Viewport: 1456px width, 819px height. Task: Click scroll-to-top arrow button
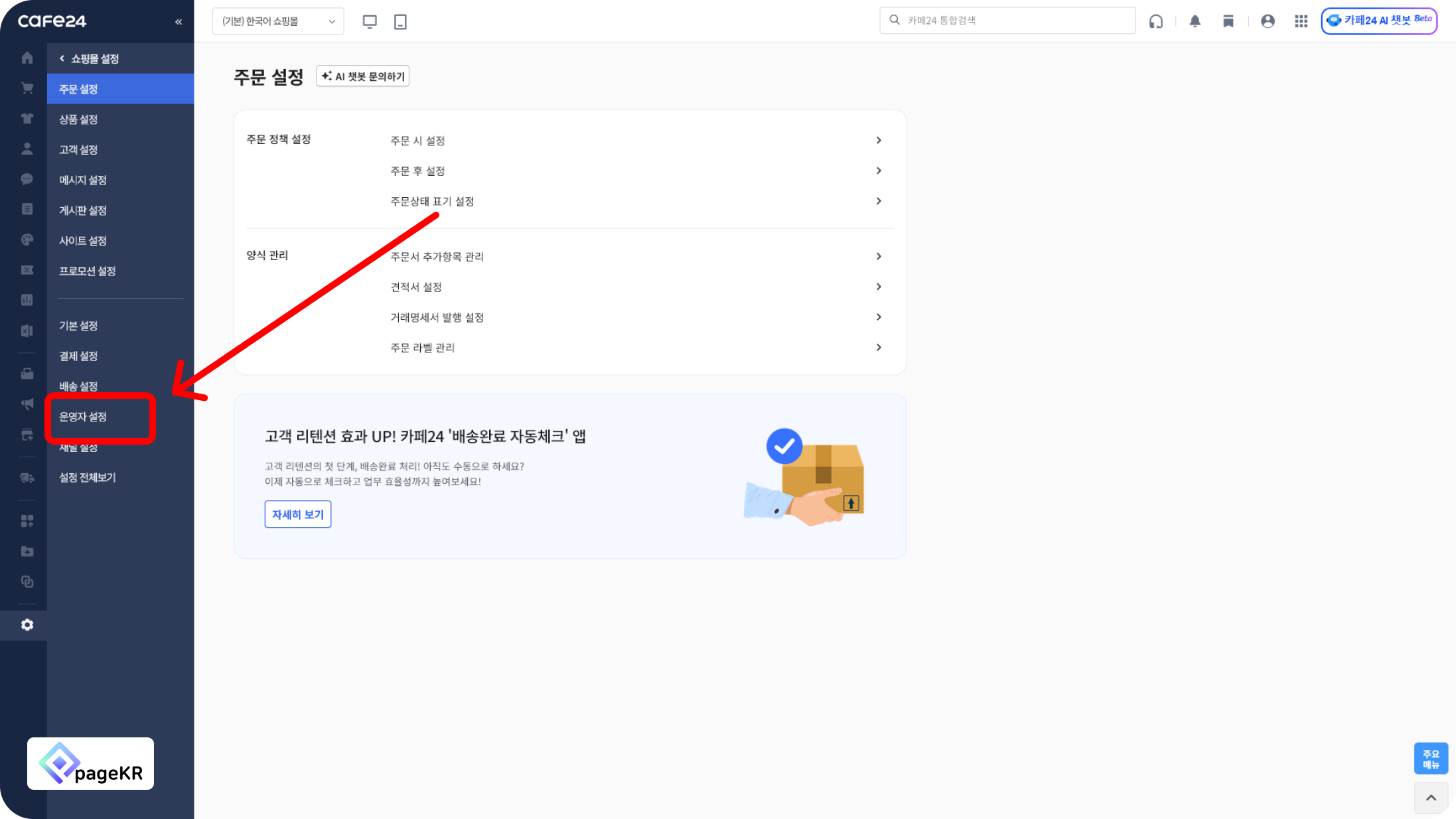pos(1431,798)
